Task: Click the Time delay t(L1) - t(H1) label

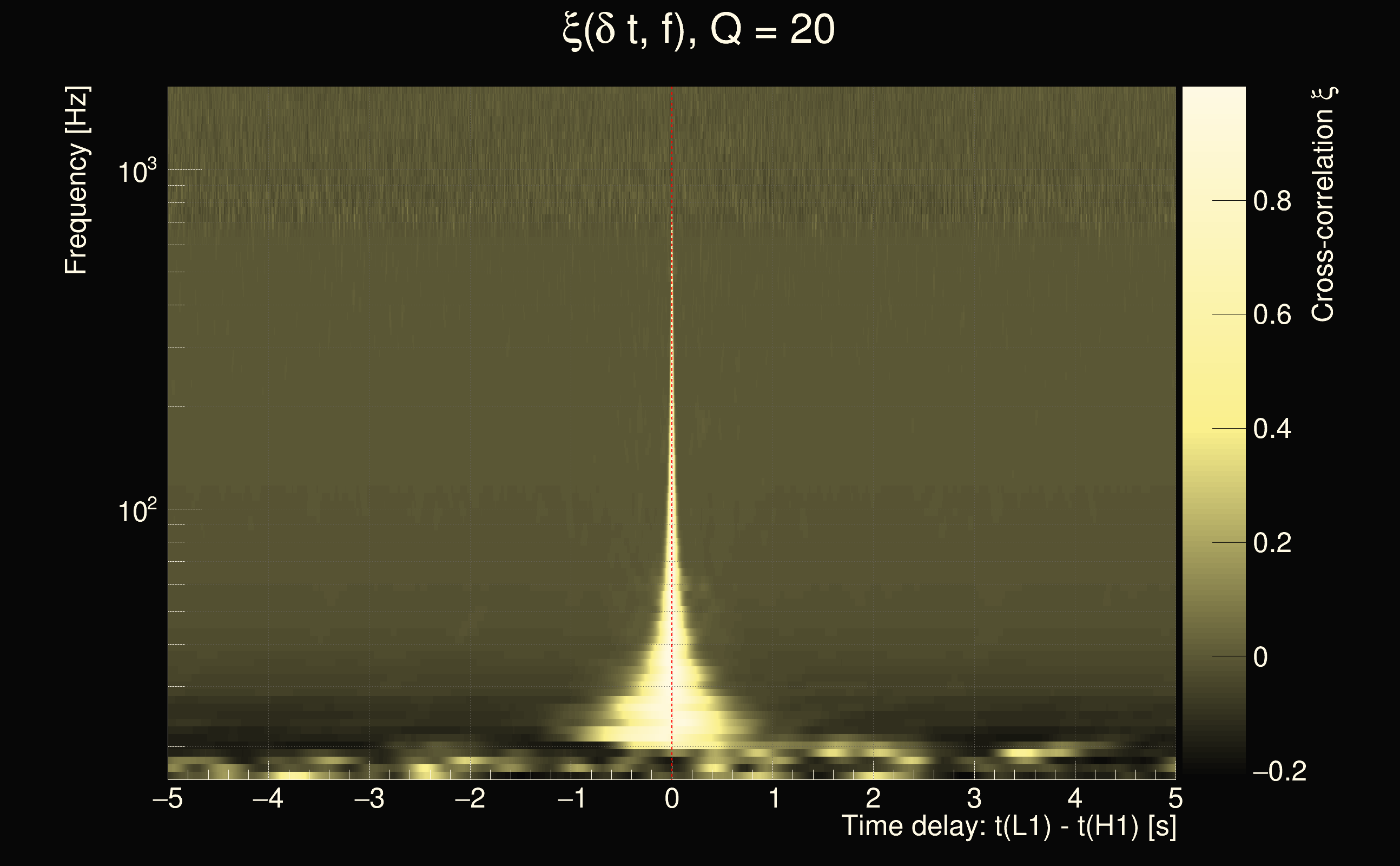Action: point(1008,826)
